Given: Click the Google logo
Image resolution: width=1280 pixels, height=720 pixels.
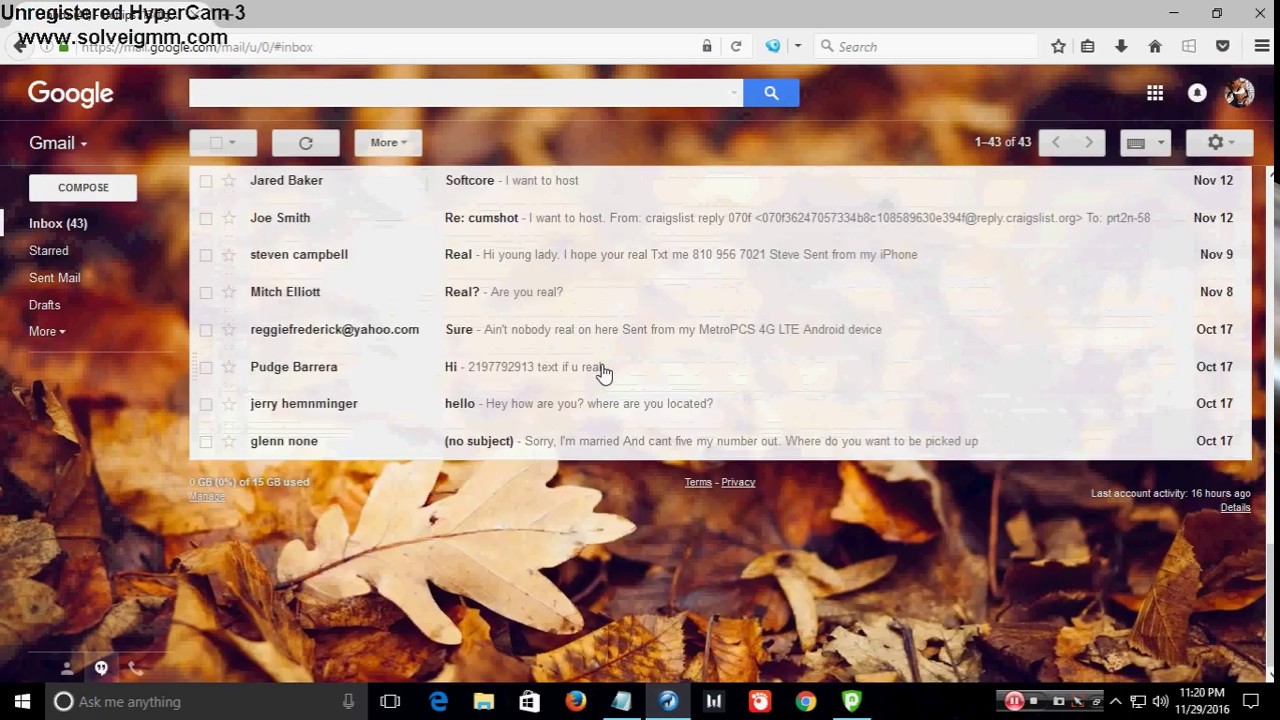Looking at the screenshot, I should click(70, 94).
